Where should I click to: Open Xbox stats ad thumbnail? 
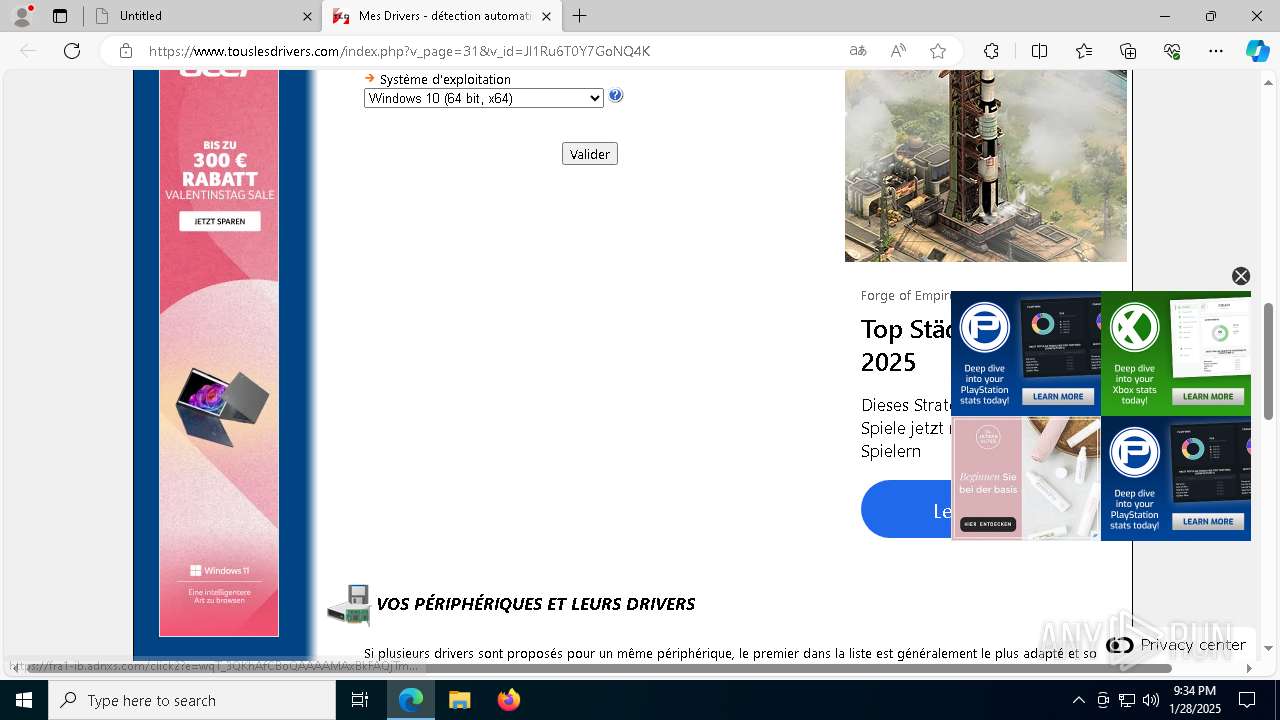[x=1176, y=354]
